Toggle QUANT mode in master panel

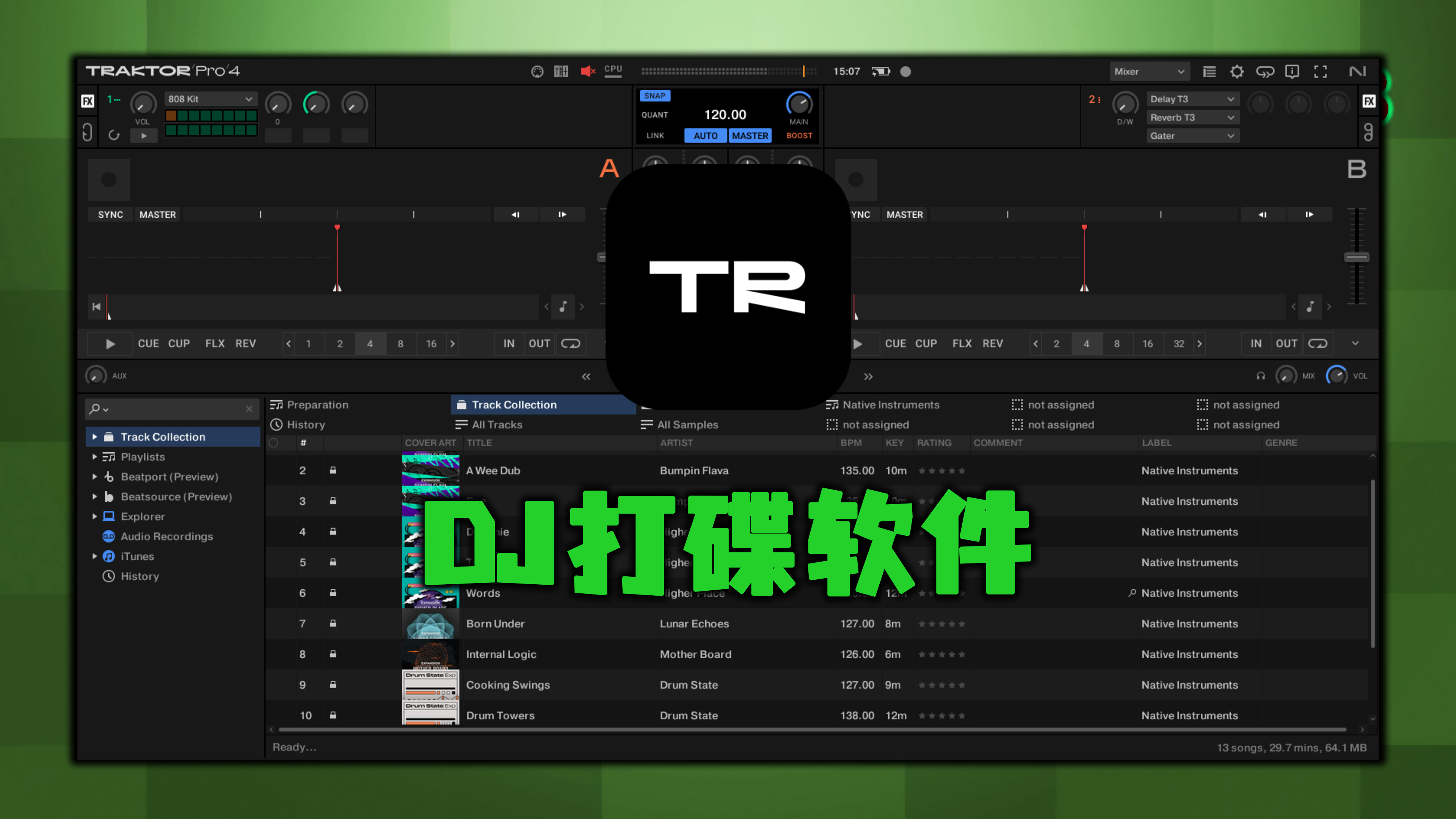654,115
